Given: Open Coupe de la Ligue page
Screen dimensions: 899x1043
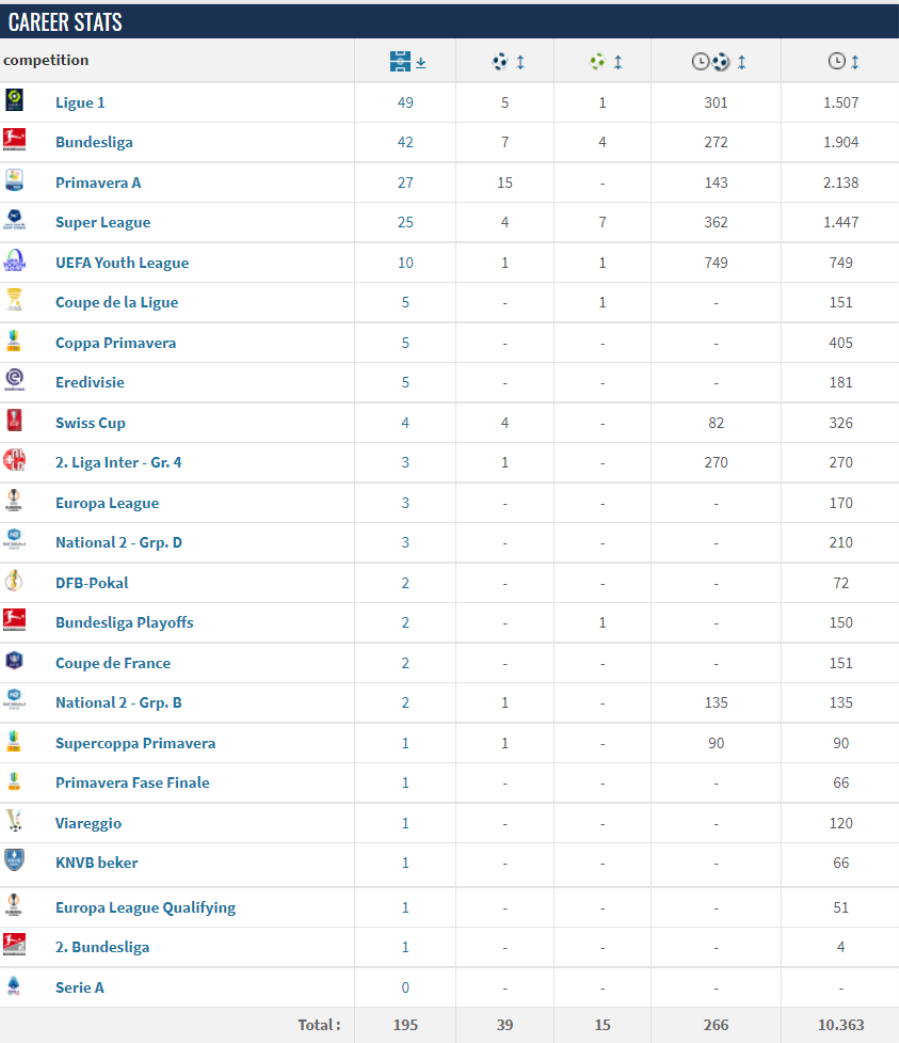Looking at the screenshot, I should click(x=117, y=303).
